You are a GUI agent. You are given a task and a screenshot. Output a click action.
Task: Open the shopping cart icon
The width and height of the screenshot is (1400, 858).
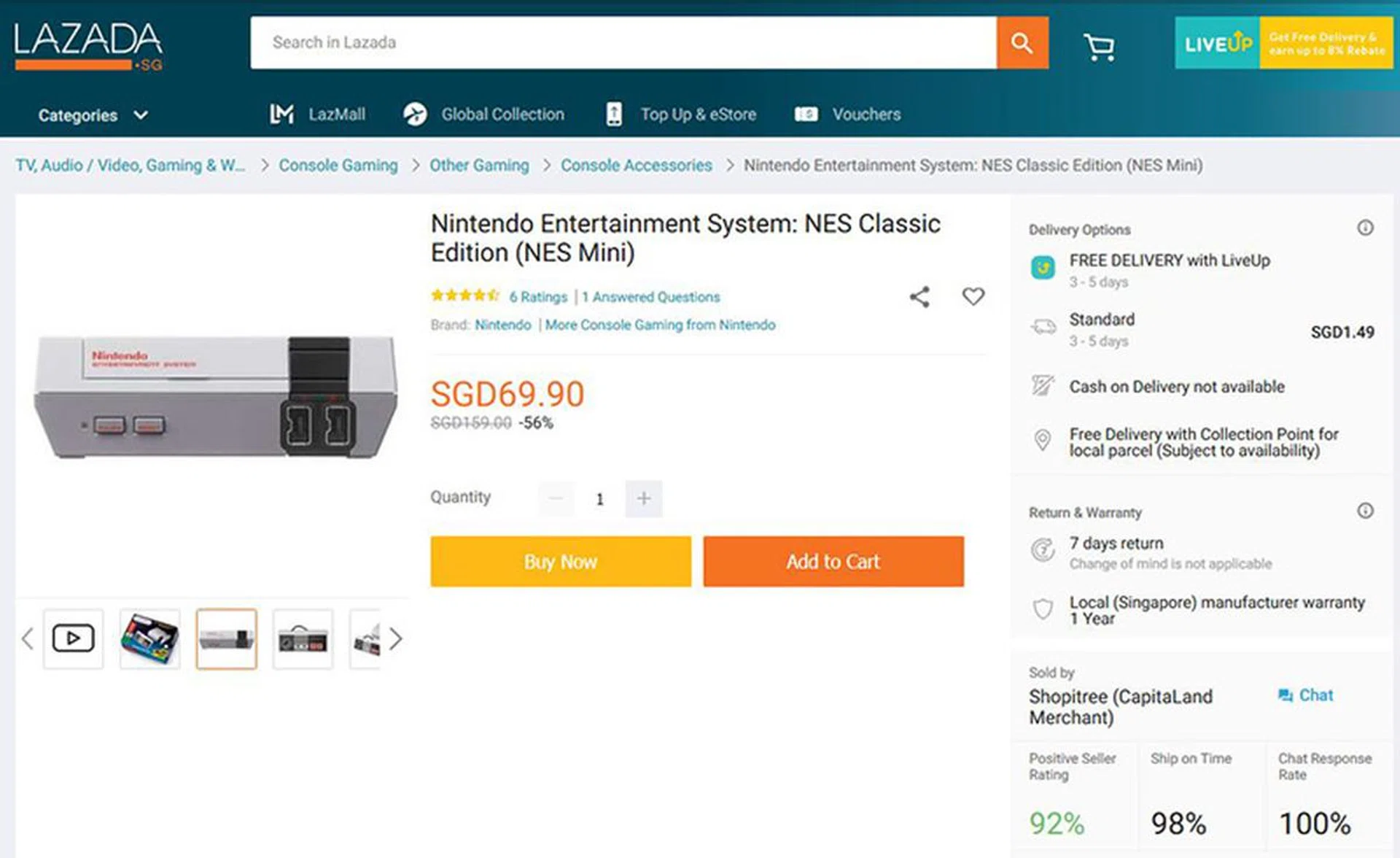pos(1098,47)
